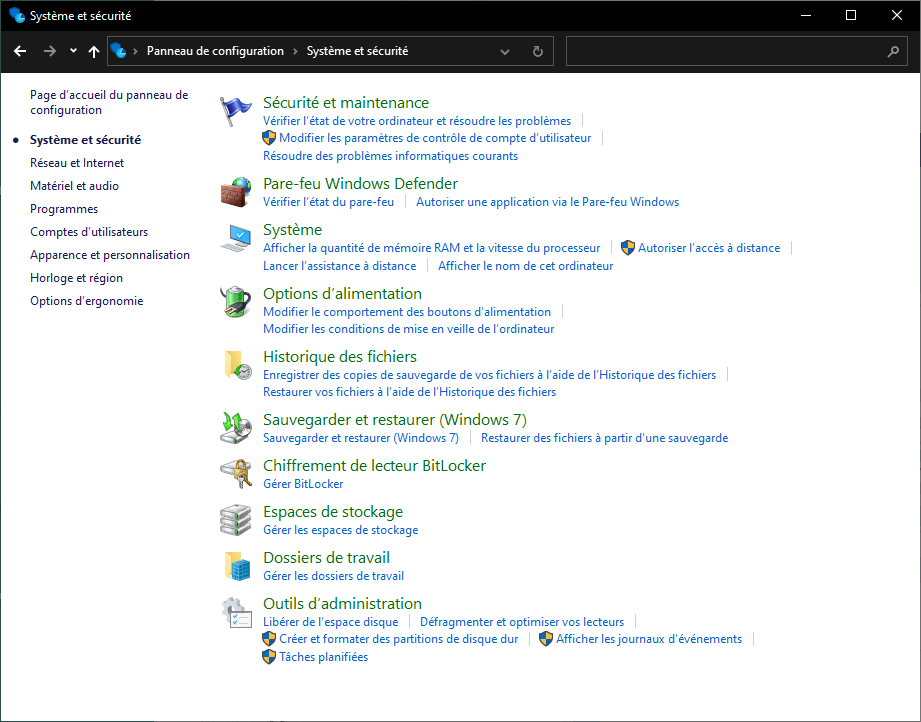This screenshot has height=722, width=921.
Task: Click Afficher le nom de cet ordinateur
Action: pyautogui.click(x=526, y=266)
